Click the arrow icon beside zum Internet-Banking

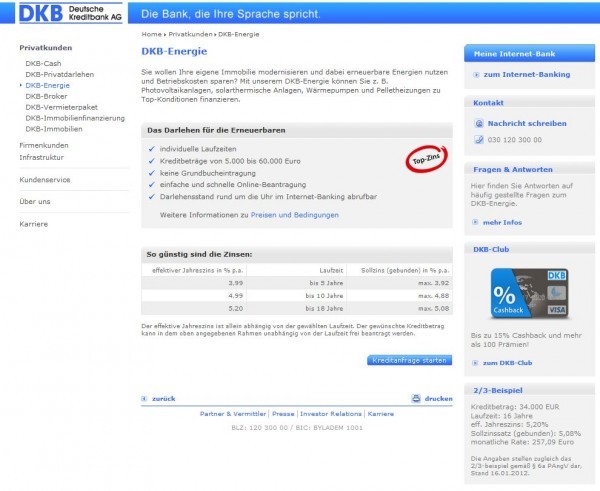pyautogui.click(x=476, y=75)
